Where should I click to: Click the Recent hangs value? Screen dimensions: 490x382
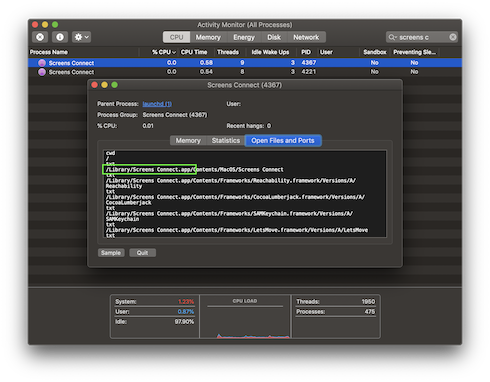click(269, 126)
